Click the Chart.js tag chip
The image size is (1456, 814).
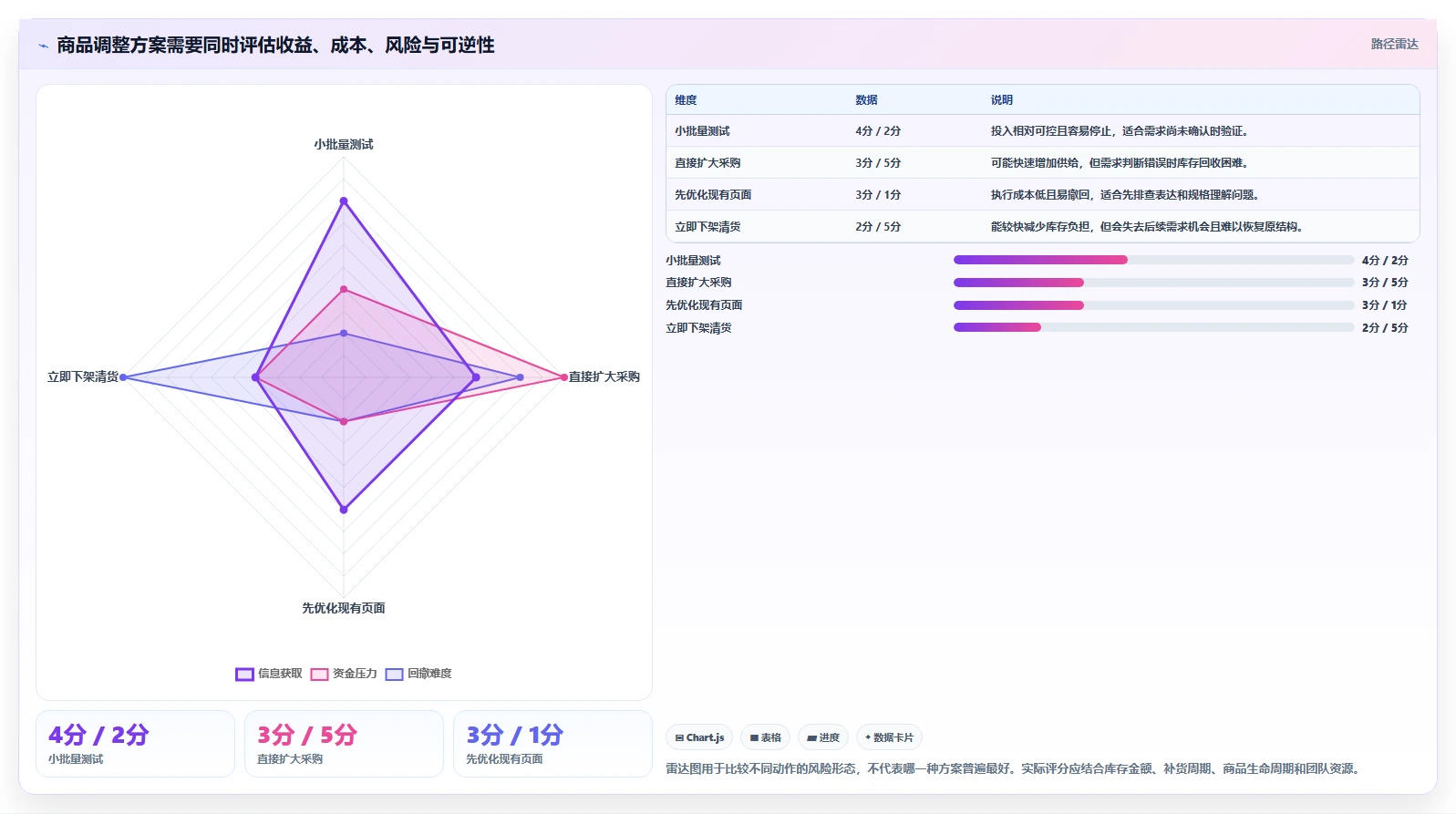[x=700, y=737]
